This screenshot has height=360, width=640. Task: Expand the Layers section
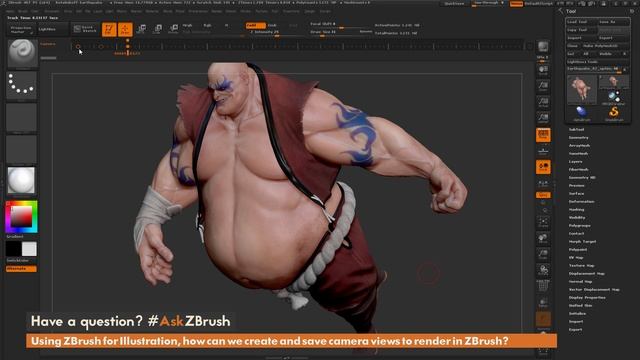point(576,162)
